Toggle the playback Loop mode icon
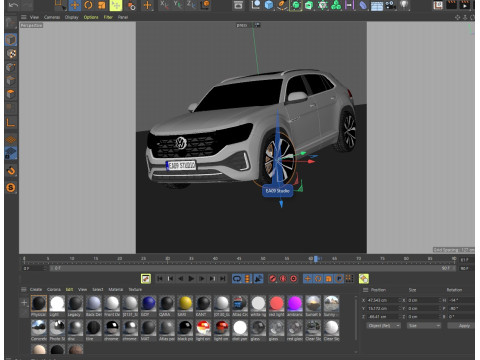This screenshot has height=360, width=480. click(237, 279)
